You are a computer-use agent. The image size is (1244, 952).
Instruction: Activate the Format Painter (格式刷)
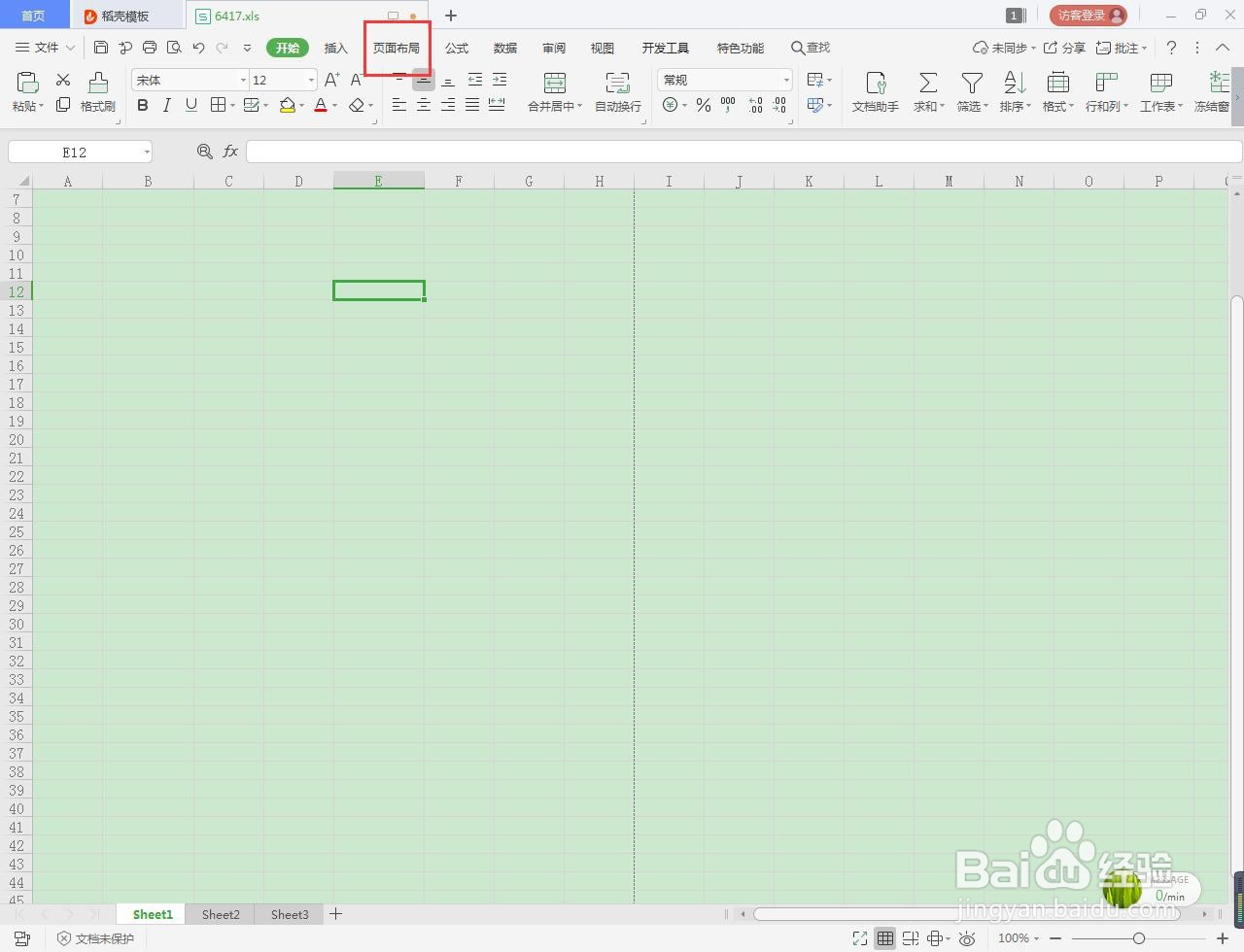click(97, 92)
